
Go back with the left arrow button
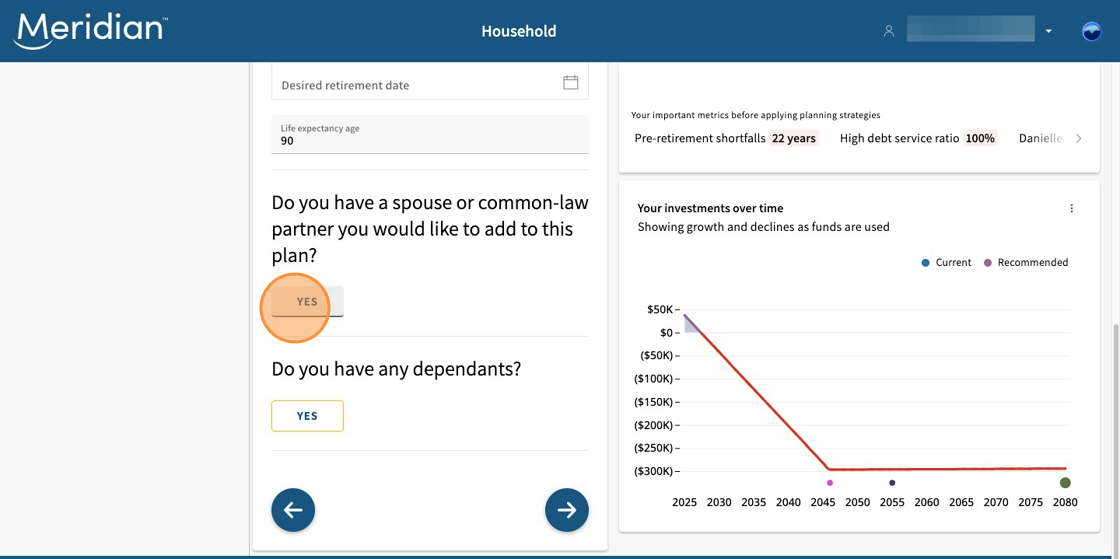(x=293, y=510)
